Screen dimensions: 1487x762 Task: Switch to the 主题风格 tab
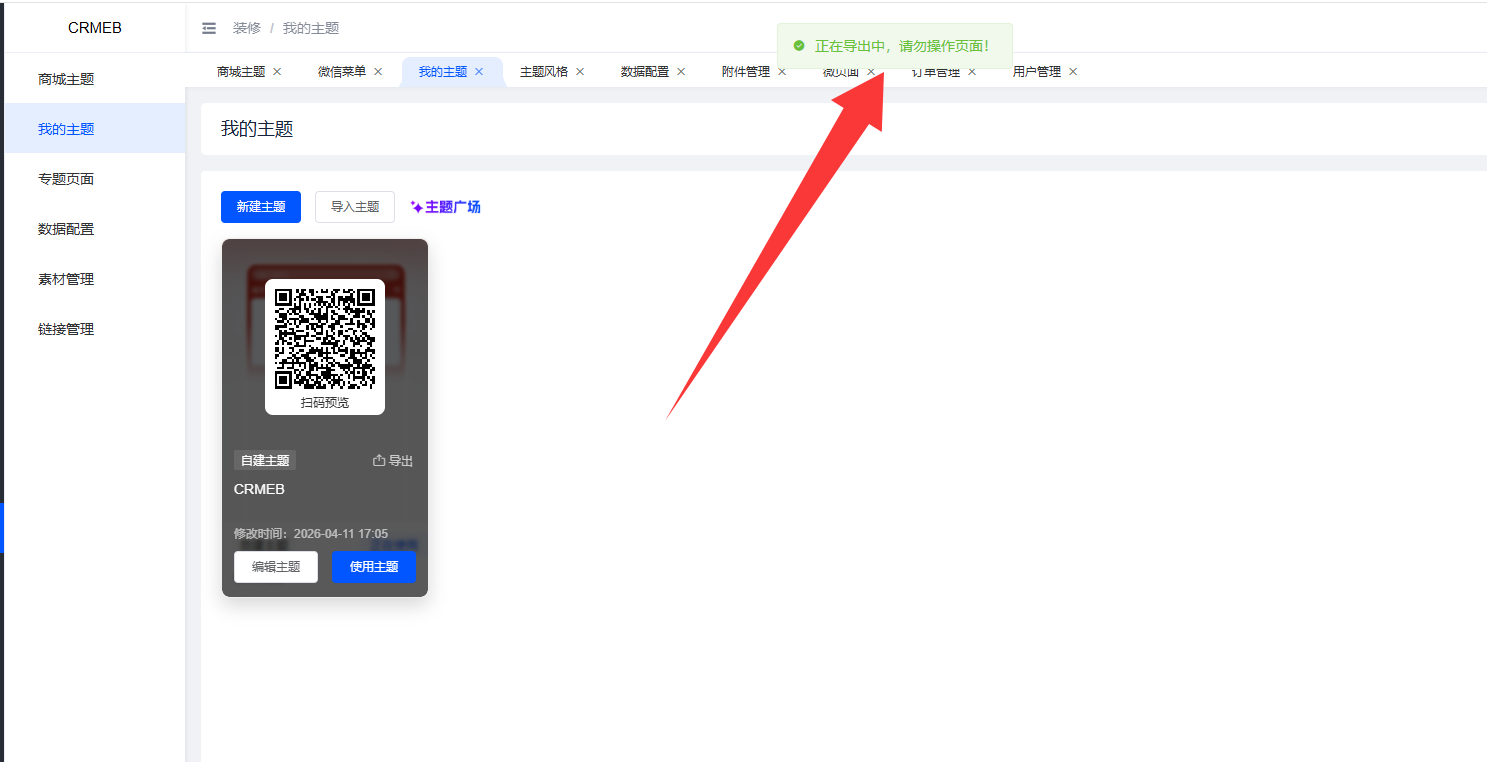543,72
